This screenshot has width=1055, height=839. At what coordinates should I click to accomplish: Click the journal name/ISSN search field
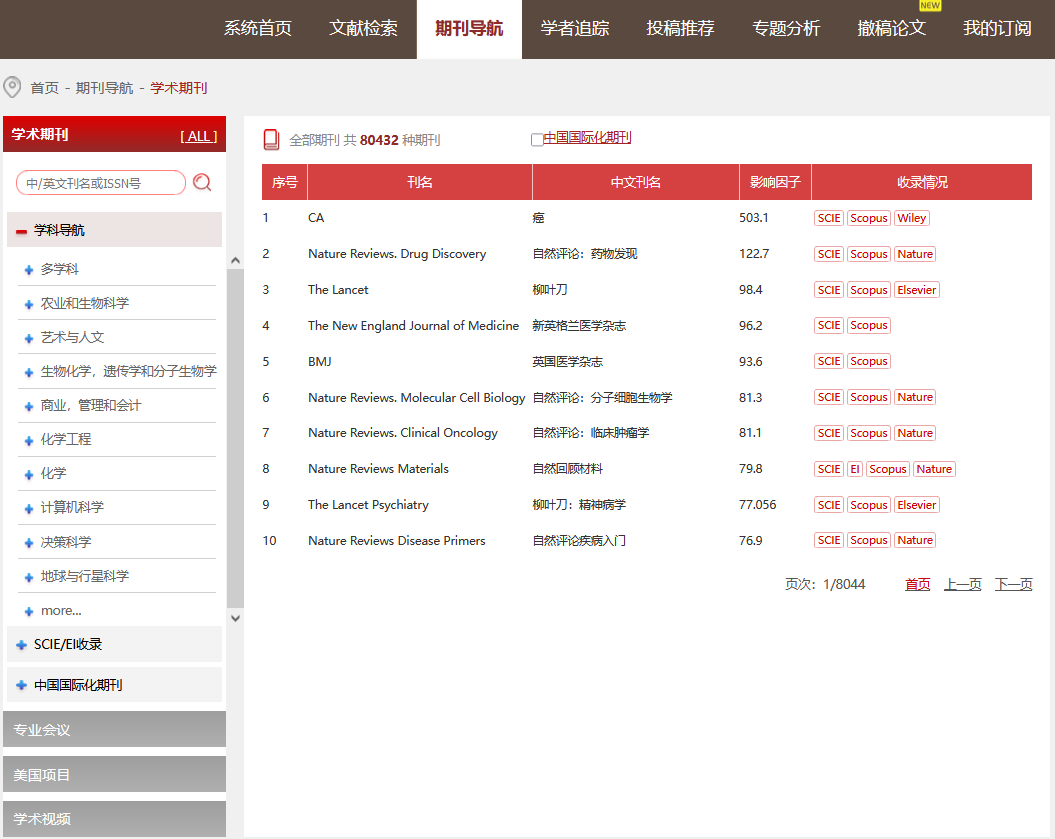pos(101,183)
